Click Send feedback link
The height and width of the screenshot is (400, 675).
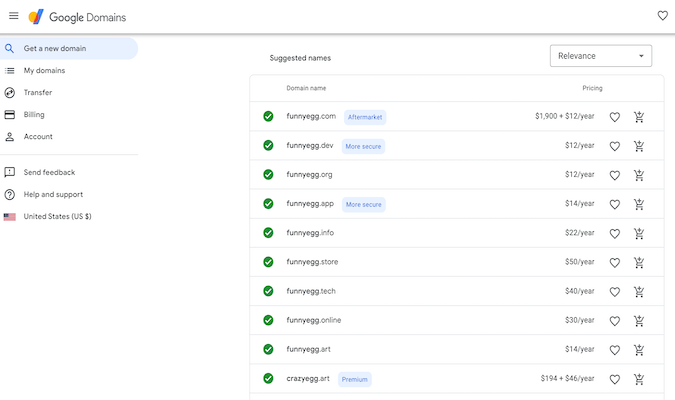pos(49,172)
